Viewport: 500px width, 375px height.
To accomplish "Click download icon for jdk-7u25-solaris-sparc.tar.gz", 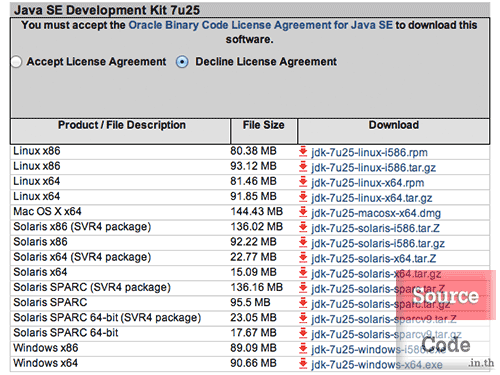I will (303, 303).
